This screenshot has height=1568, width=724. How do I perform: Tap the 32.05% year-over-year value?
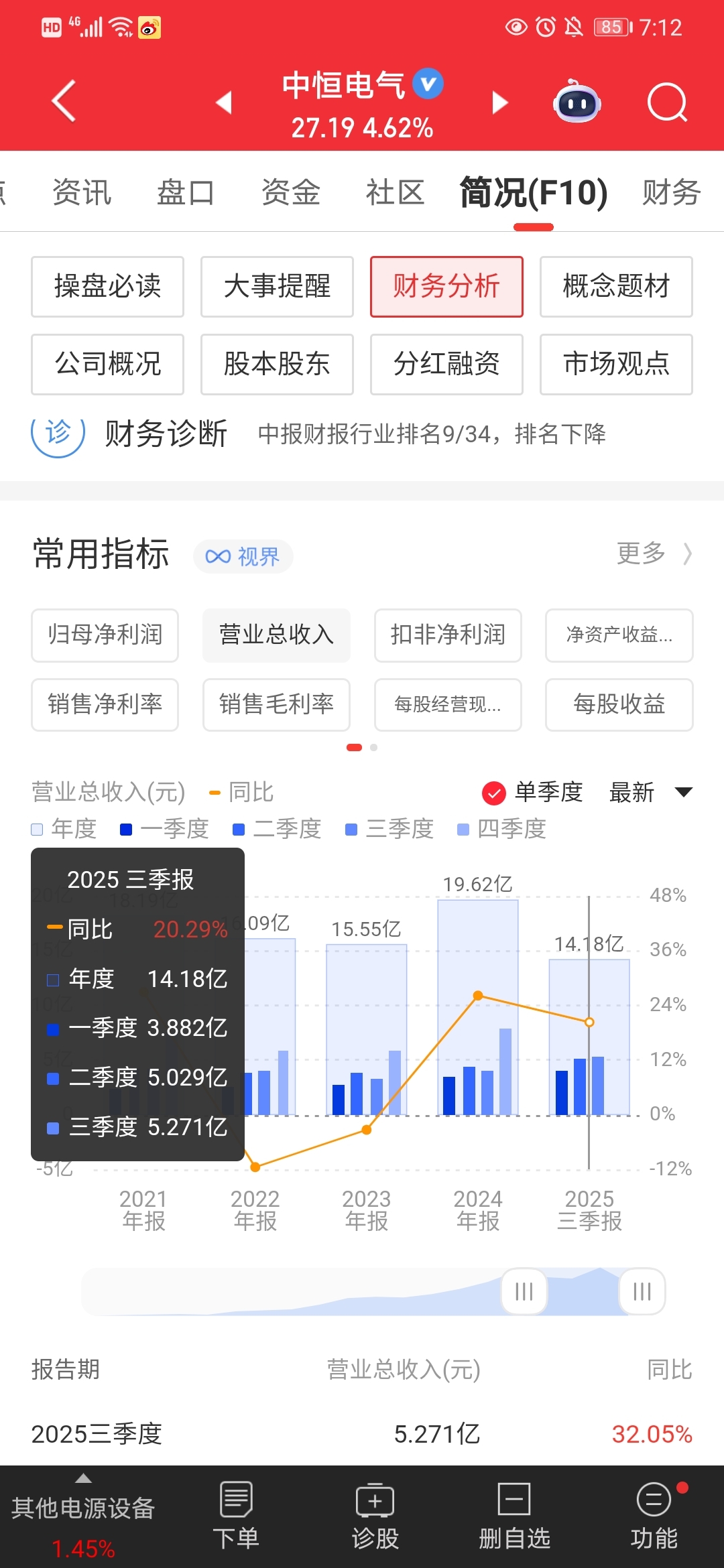[x=652, y=1434]
